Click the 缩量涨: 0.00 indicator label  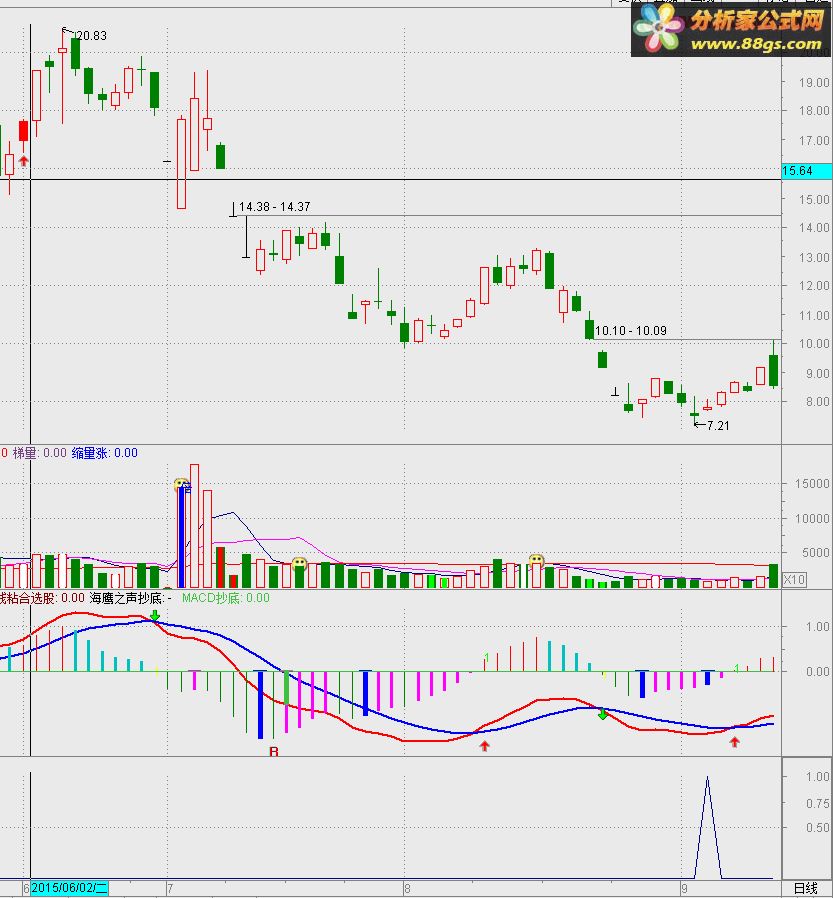[105, 453]
